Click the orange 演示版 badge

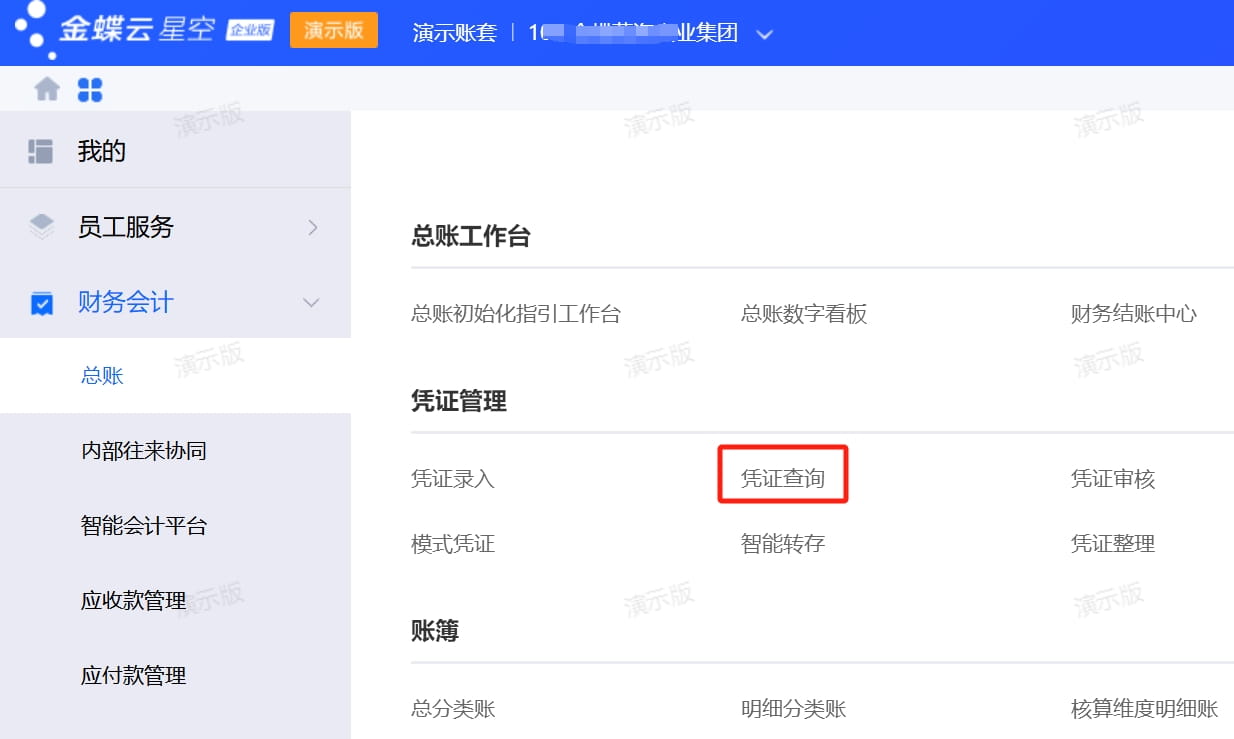click(333, 30)
